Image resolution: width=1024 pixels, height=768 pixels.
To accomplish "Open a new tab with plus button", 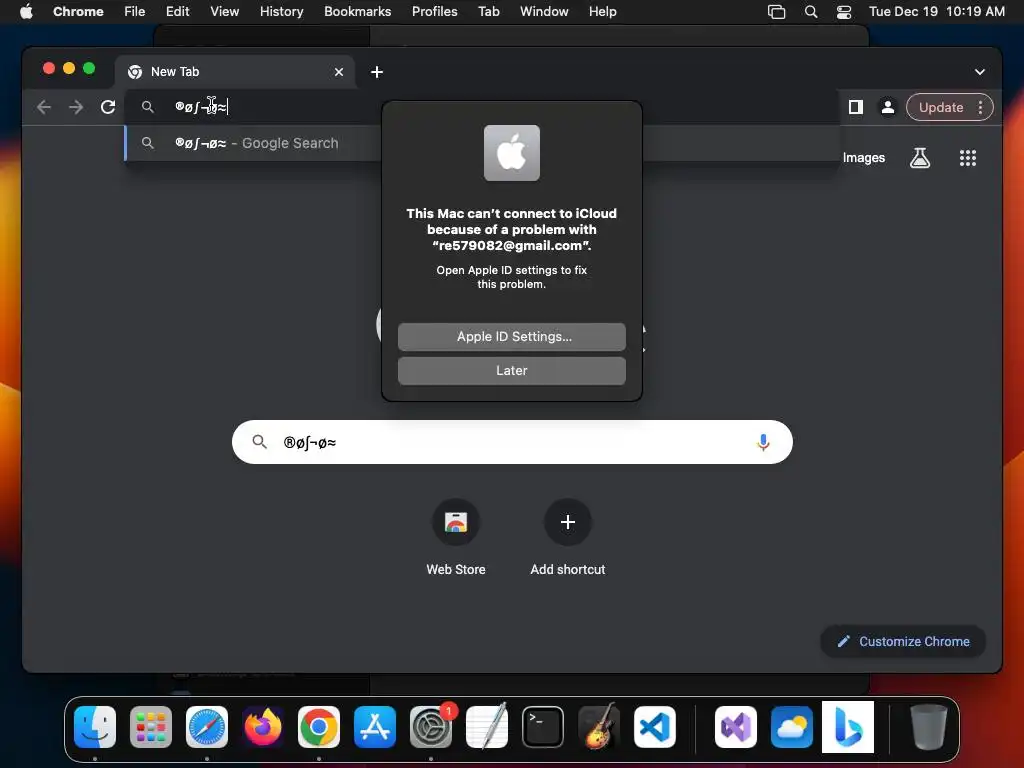I will point(377,72).
